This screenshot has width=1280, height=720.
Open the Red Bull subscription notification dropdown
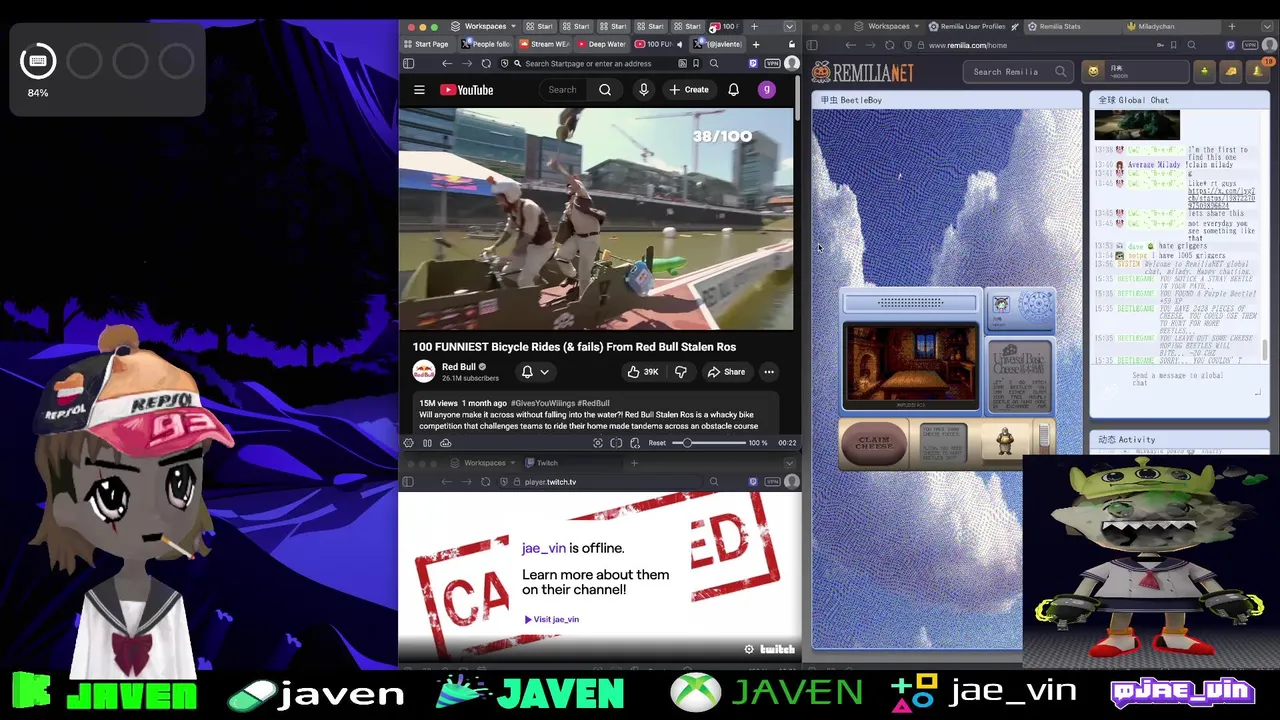pos(535,372)
